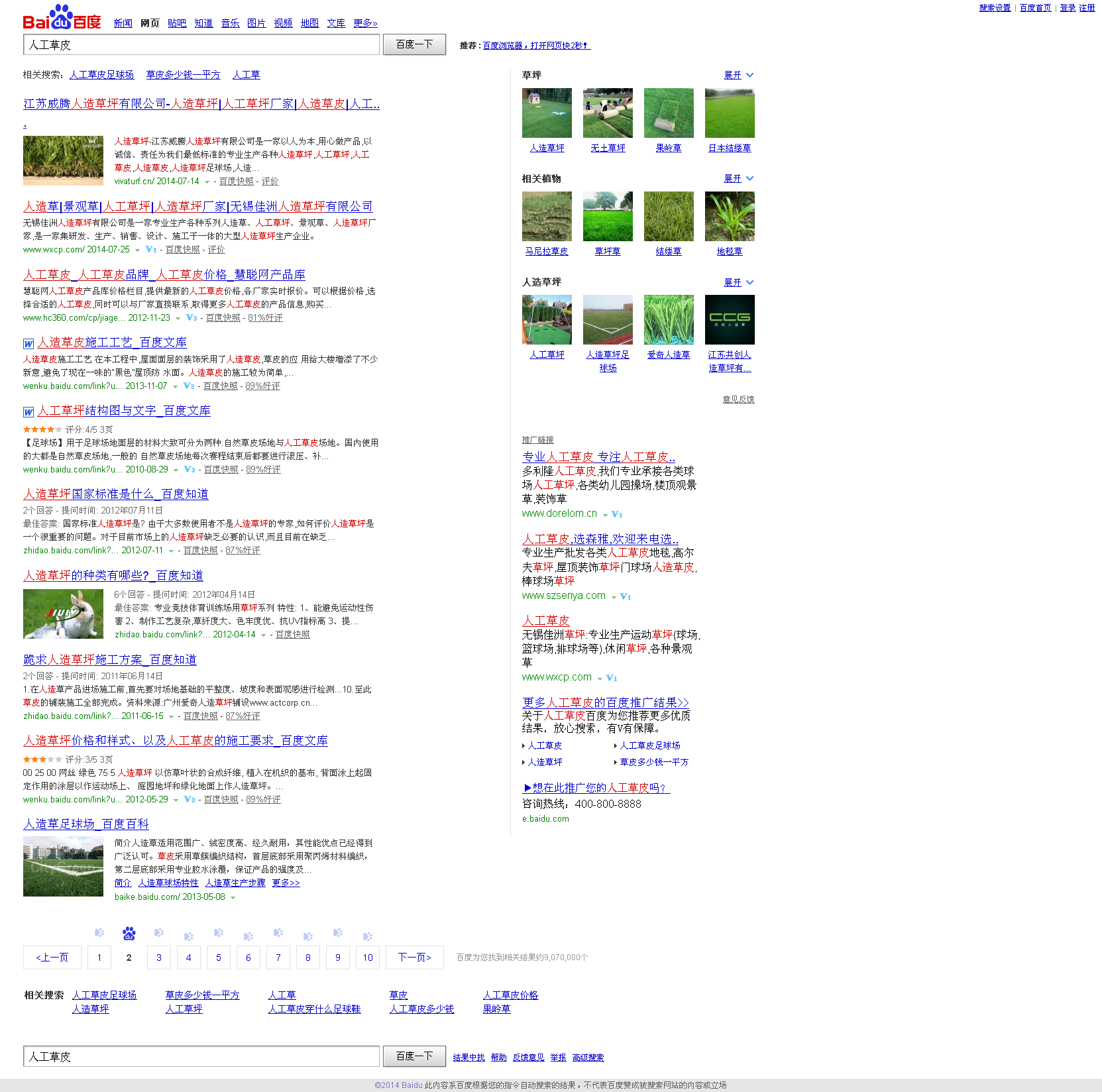This screenshot has height=1092, width=1102.
Task: Open 更多人工草皮的百度推广结果>> link
Action: 606,702
